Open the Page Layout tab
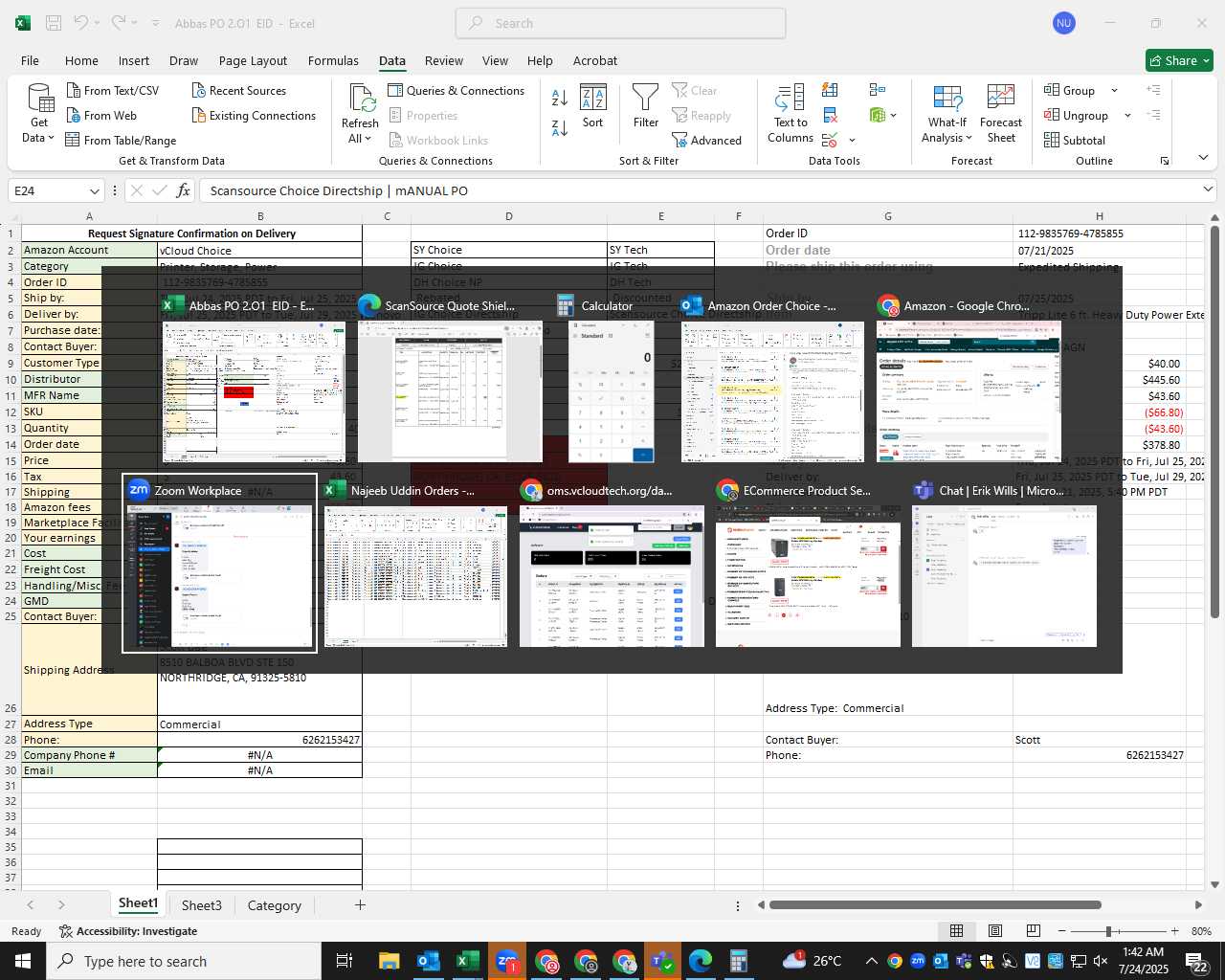Screen dimensions: 1225x980 [x=253, y=60]
